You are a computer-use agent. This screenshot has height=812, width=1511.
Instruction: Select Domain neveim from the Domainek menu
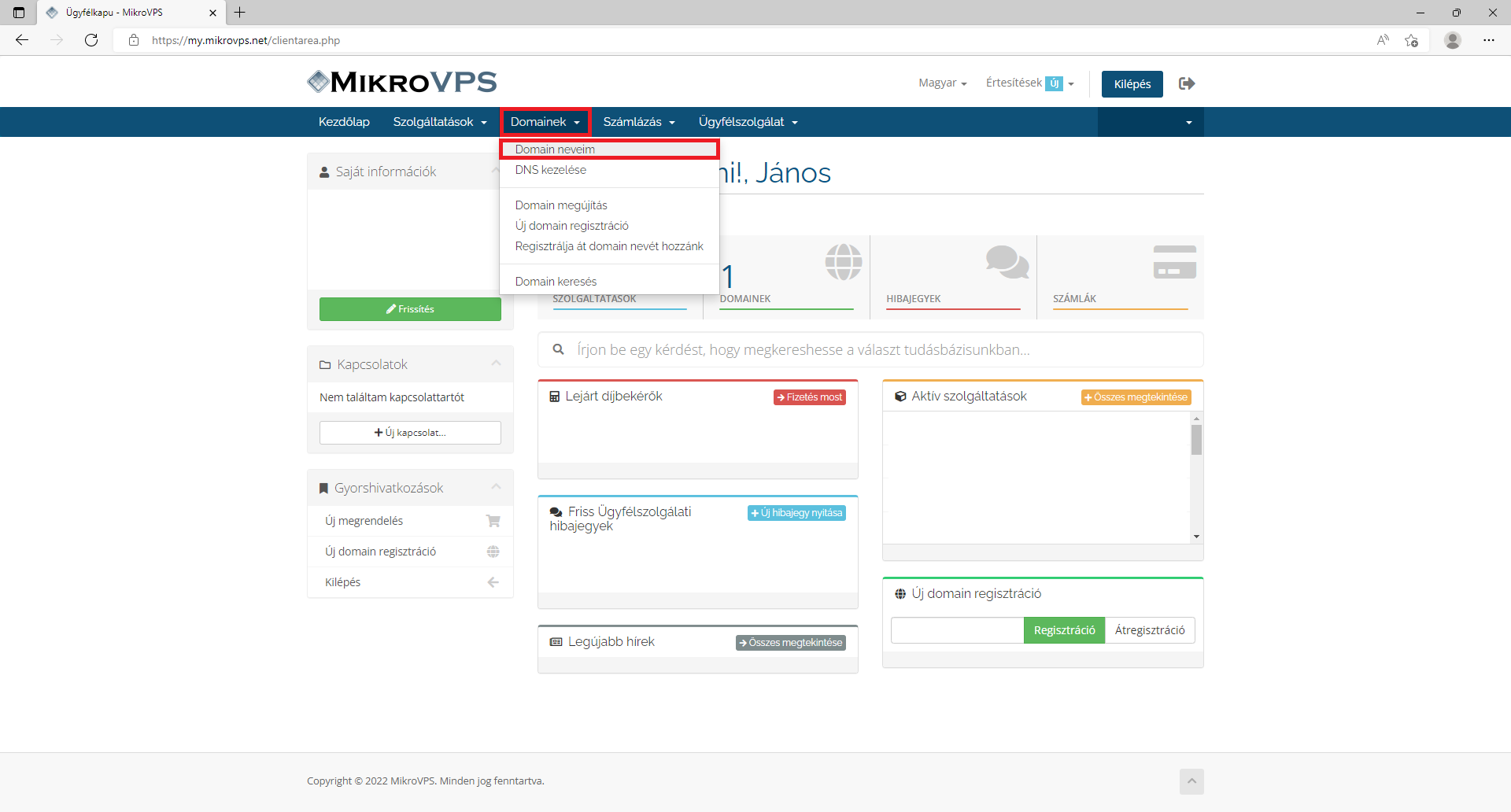coord(609,149)
